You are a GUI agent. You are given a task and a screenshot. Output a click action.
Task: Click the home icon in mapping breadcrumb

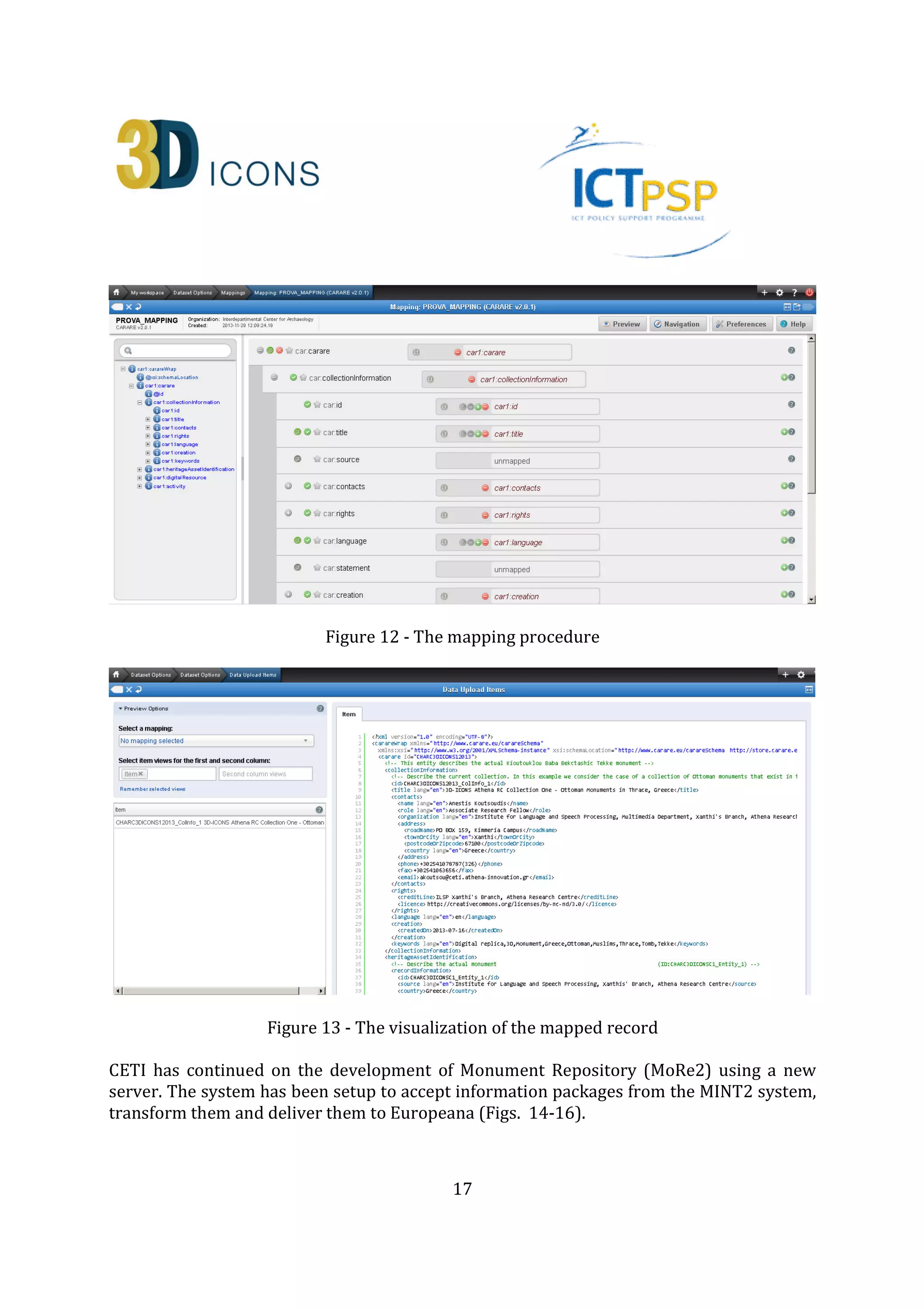(117, 292)
